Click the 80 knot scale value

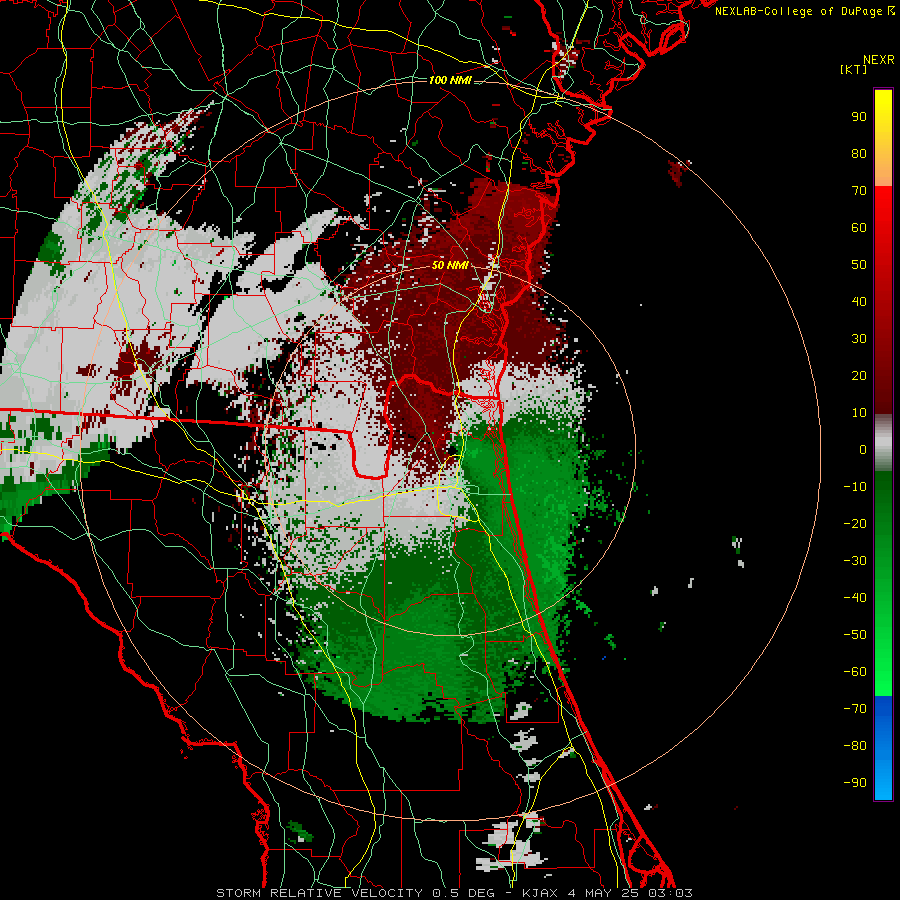click(859, 154)
